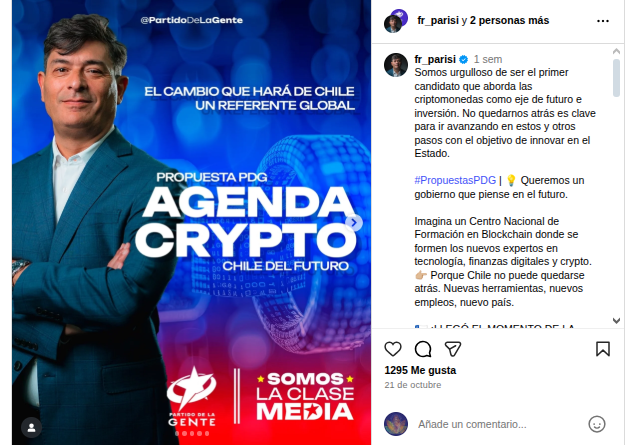Share post via paper plane icon
The width and height of the screenshot is (630, 445).
pyautogui.click(x=453, y=349)
